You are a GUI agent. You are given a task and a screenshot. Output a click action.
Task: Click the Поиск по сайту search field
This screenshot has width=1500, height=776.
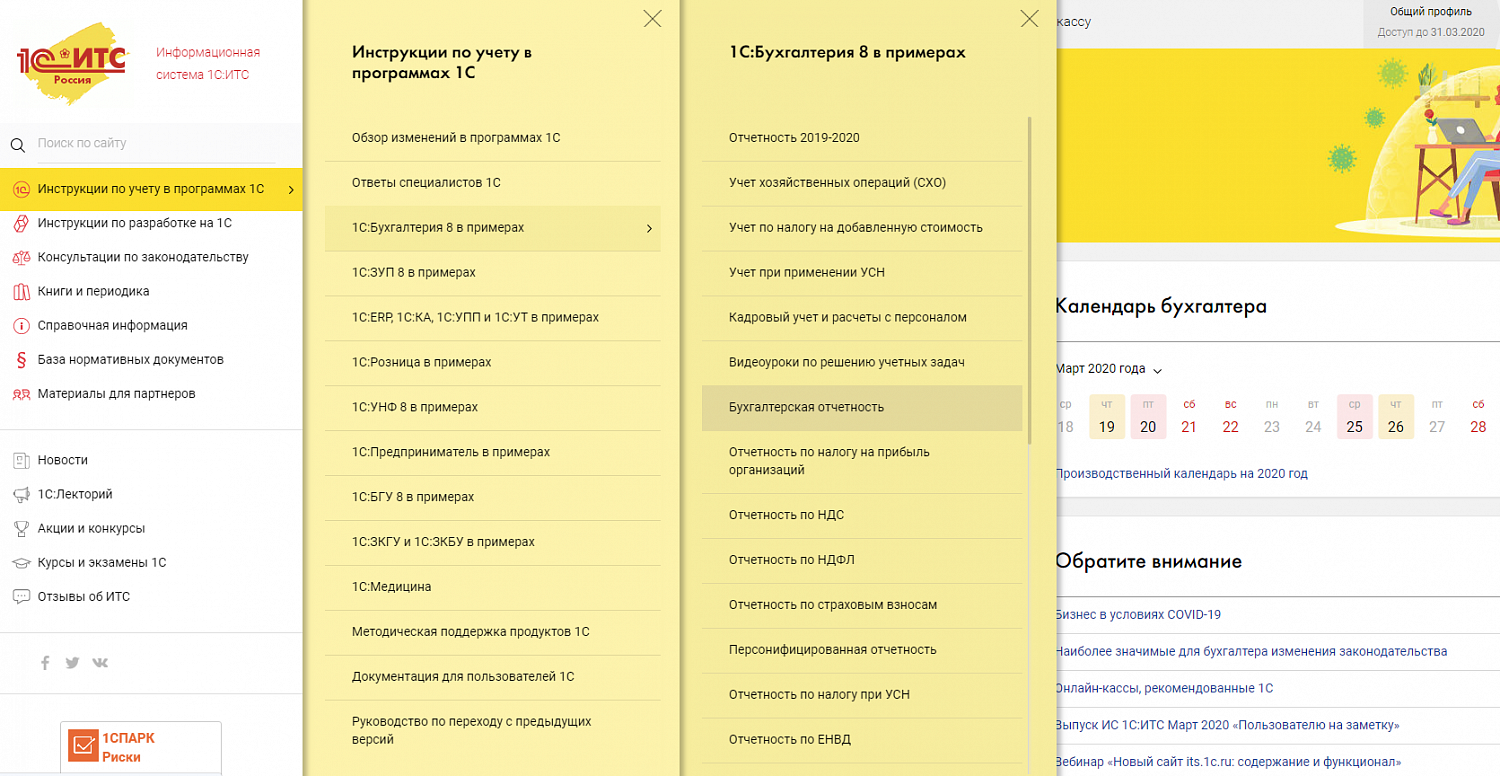point(156,144)
